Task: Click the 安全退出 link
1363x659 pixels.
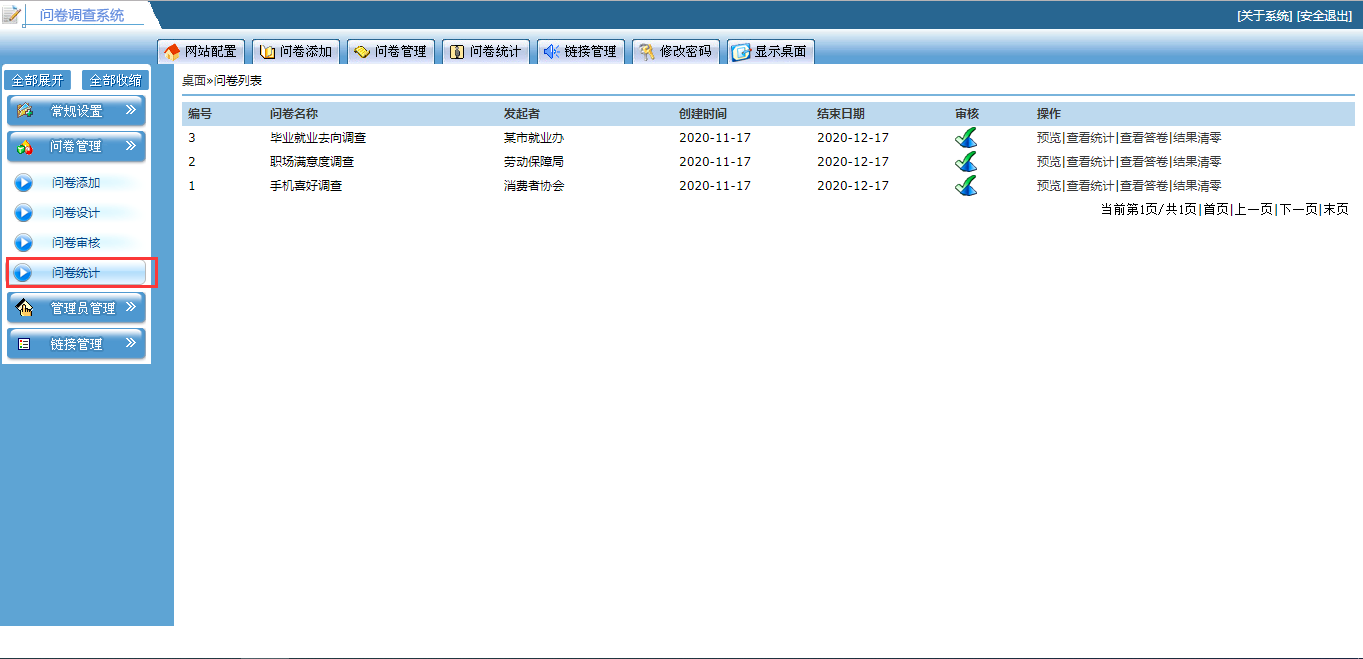Action: [1324, 16]
